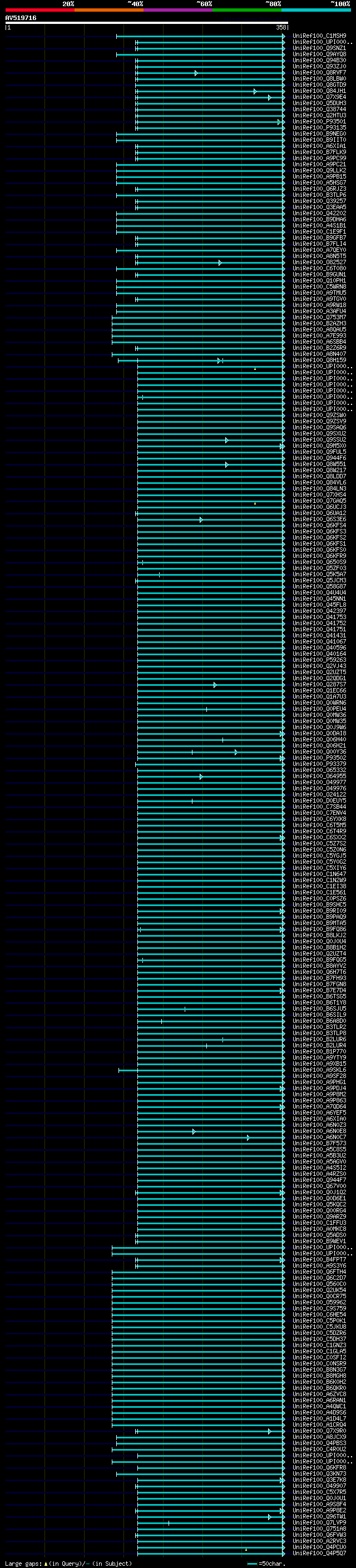Select hit label UniRef100_Q1EC66
This screenshot has width=356, height=1568.
319,690
